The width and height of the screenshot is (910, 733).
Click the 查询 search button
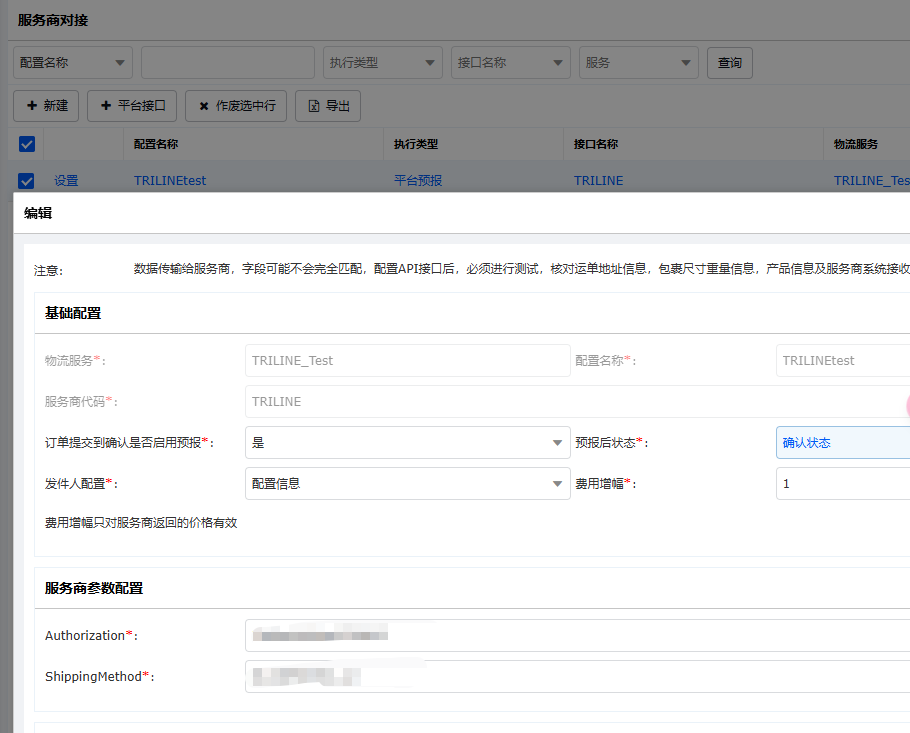[729, 62]
